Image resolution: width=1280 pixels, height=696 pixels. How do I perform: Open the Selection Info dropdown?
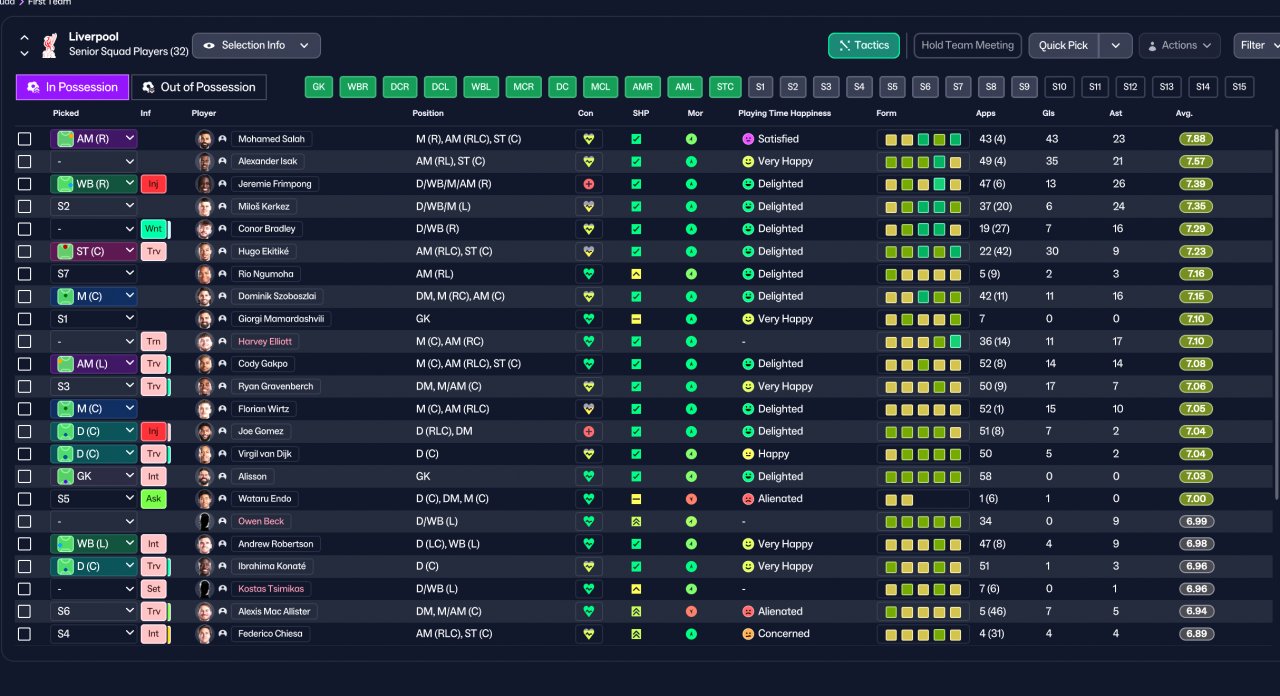(256, 45)
